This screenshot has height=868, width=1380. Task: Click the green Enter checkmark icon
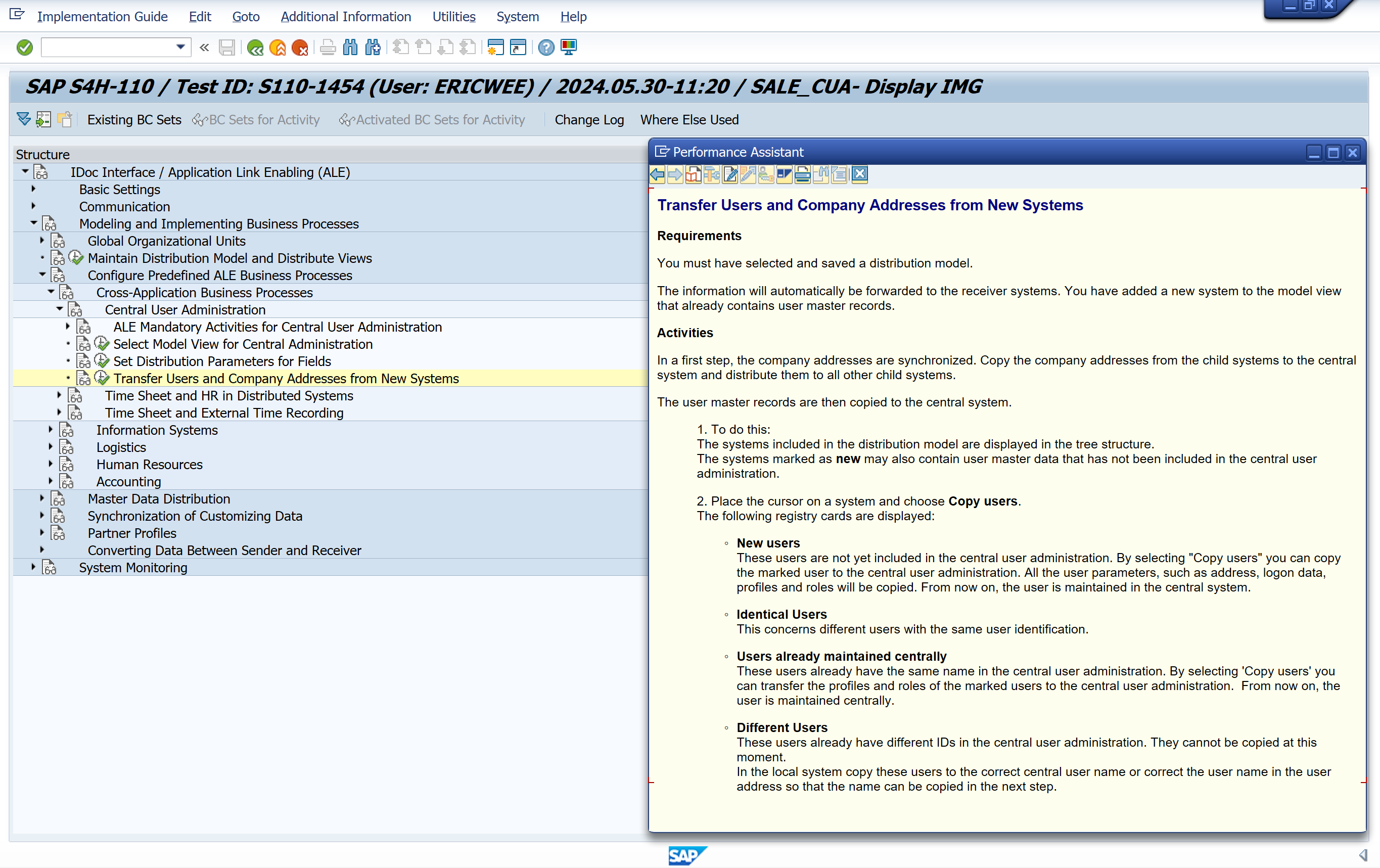tap(25, 47)
